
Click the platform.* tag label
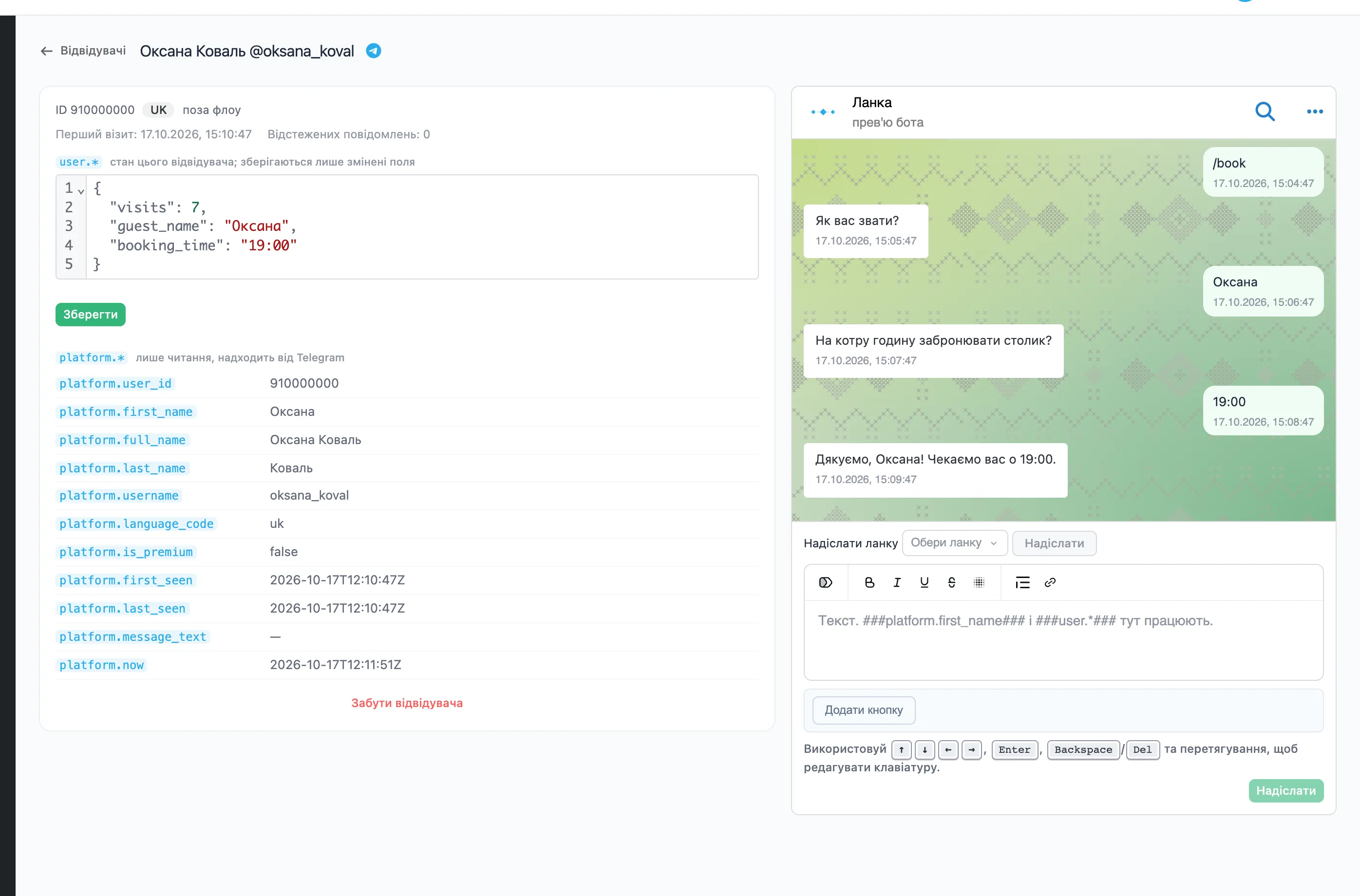(x=92, y=358)
